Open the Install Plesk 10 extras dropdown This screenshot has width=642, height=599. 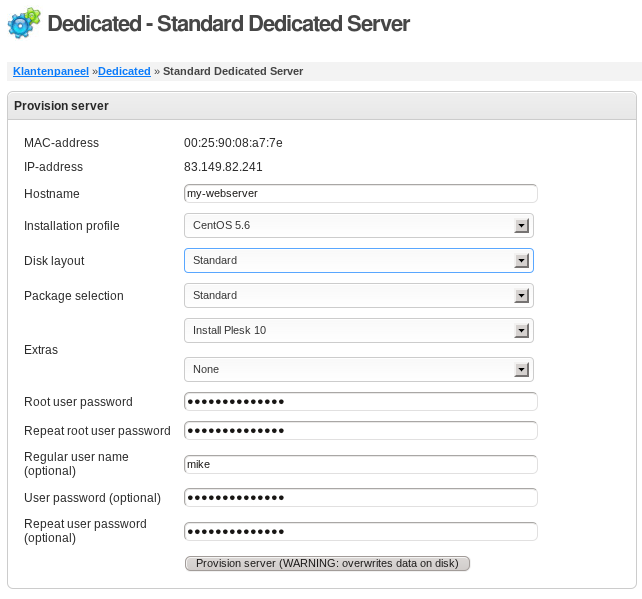tap(359, 330)
